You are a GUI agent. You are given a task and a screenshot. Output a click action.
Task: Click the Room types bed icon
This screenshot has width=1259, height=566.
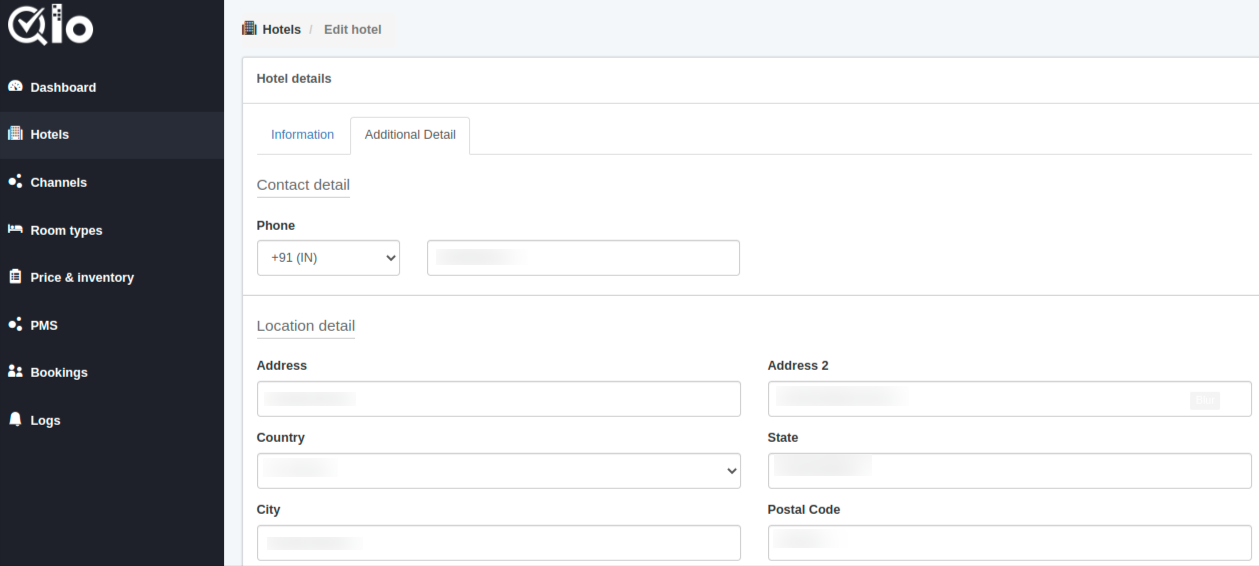15,230
